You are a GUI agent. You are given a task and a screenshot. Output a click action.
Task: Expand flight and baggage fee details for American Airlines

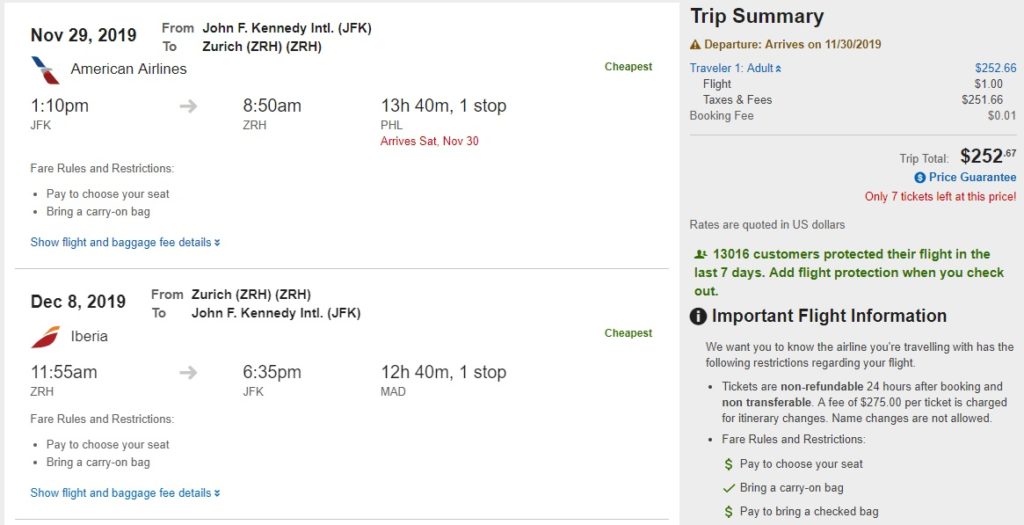click(x=125, y=242)
